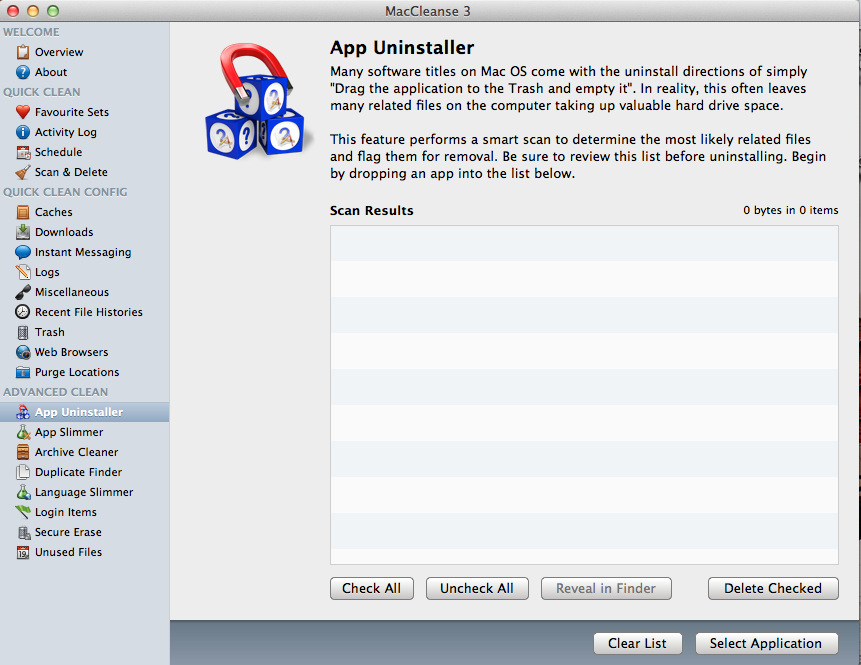The width and height of the screenshot is (861, 665).
Task: Open the Secure Erase tool
Action: (68, 532)
